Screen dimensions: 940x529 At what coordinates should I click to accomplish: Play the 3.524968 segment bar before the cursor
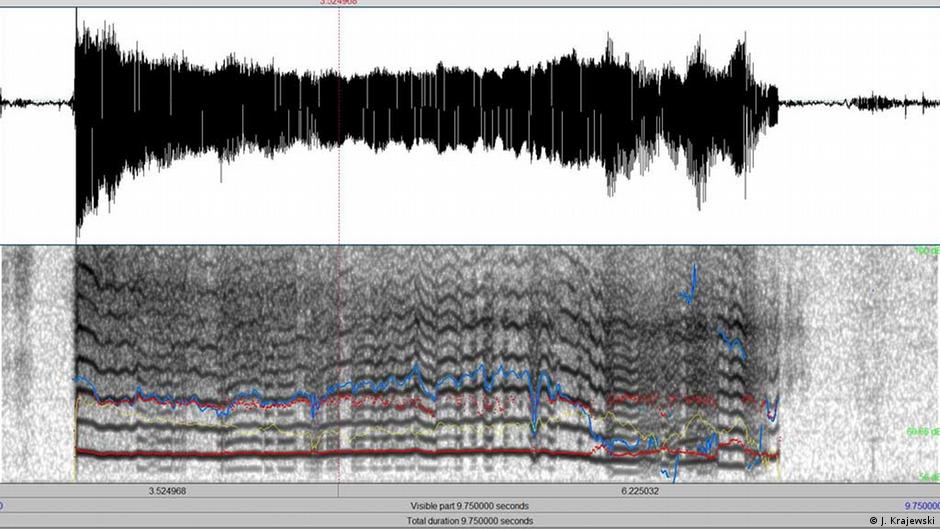pyautogui.click(x=168, y=491)
